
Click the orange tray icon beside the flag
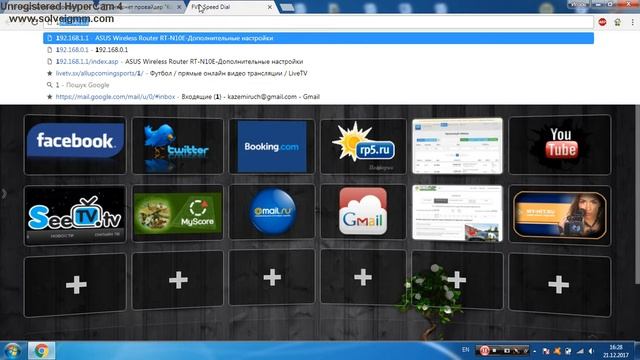[x=557, y=351]
